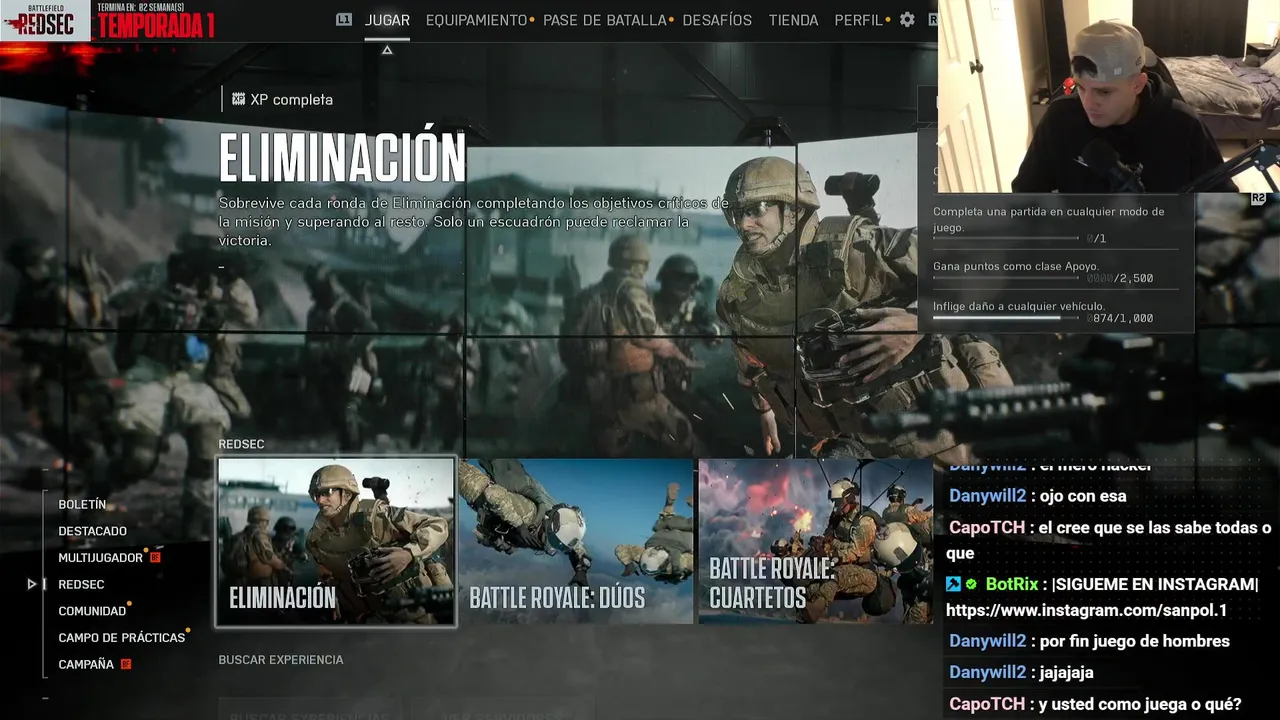1280x720 pixels.
Task: Open the DESAFÍOS tab
Action: tap(717, 20)
